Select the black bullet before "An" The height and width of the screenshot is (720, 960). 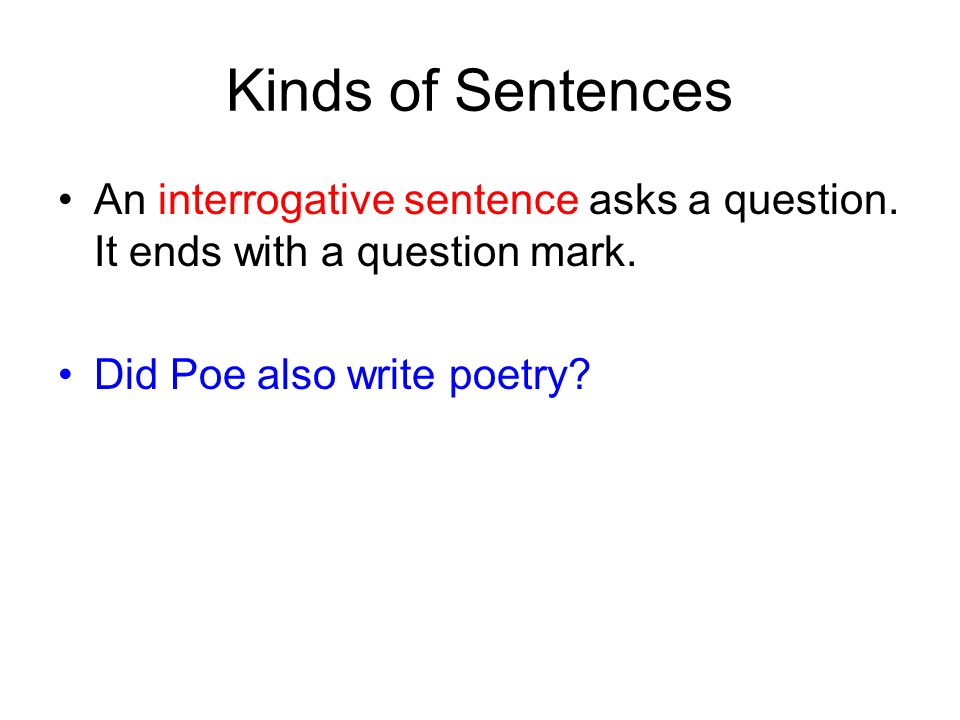(66, 200)
